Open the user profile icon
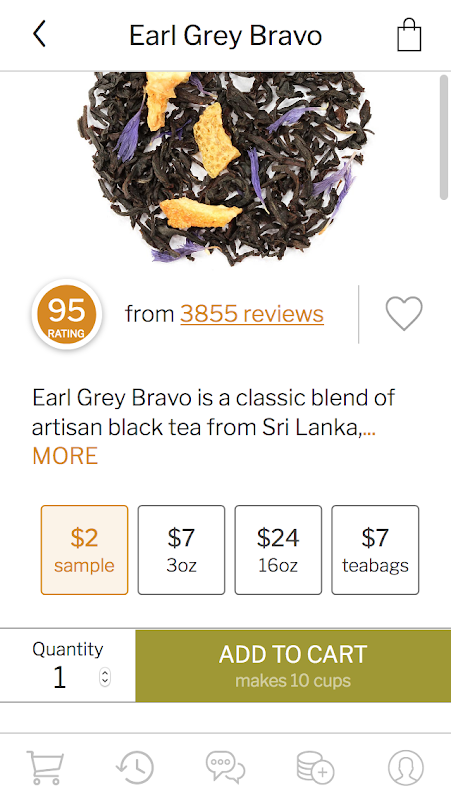451x800 pixels. (x=406, y=767)
